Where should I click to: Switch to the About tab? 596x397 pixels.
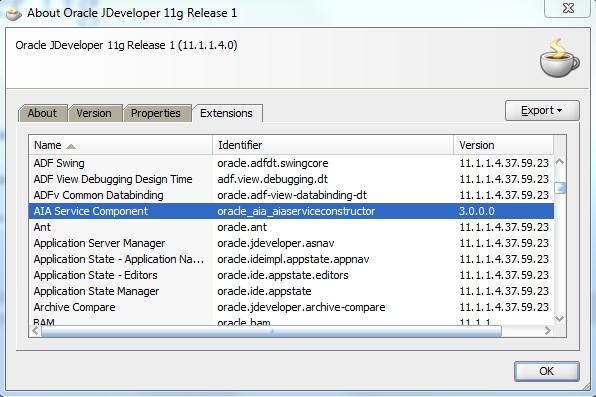[43, 113]
